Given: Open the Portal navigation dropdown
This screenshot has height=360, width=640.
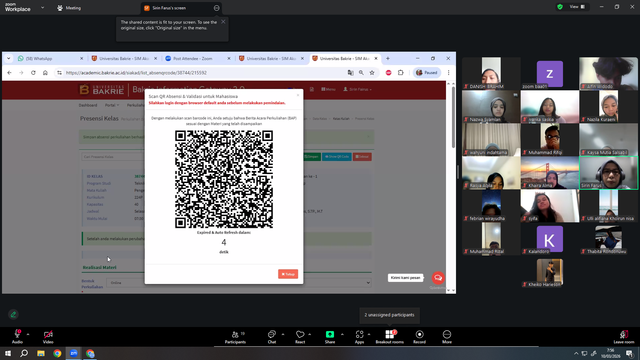Looking at the screenshot, I should (111, 105).
